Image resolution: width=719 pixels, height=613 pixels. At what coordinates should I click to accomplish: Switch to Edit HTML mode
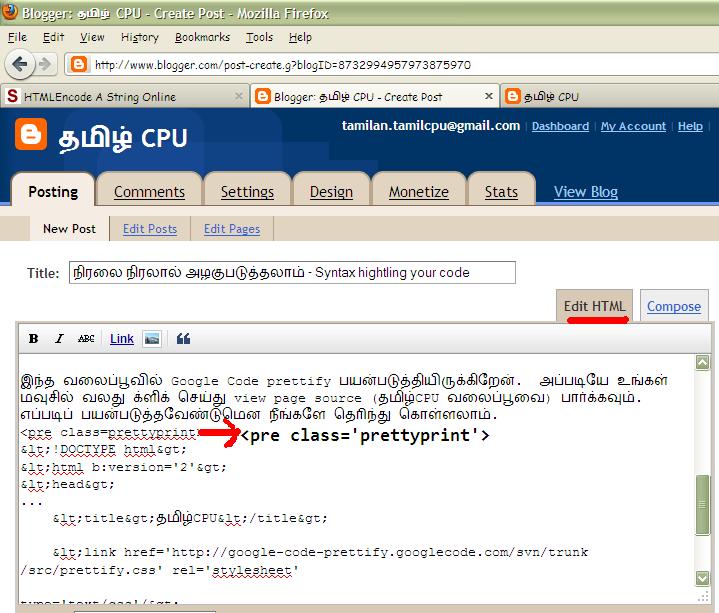594,306
